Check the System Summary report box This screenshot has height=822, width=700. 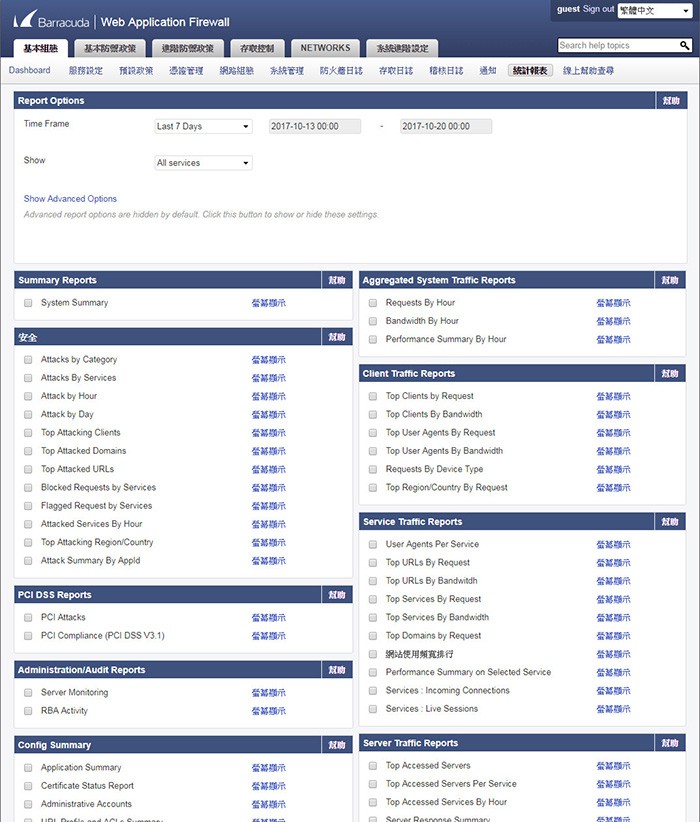point(28,303)
